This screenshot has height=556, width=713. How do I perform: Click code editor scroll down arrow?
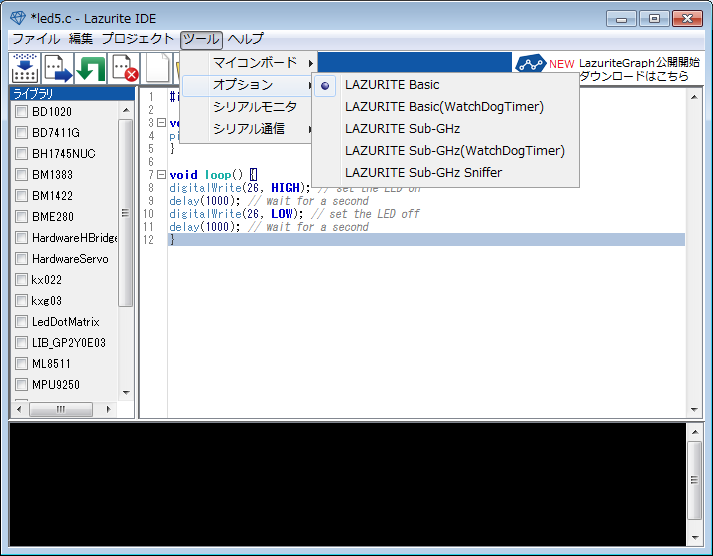click(x=694, y=410)
